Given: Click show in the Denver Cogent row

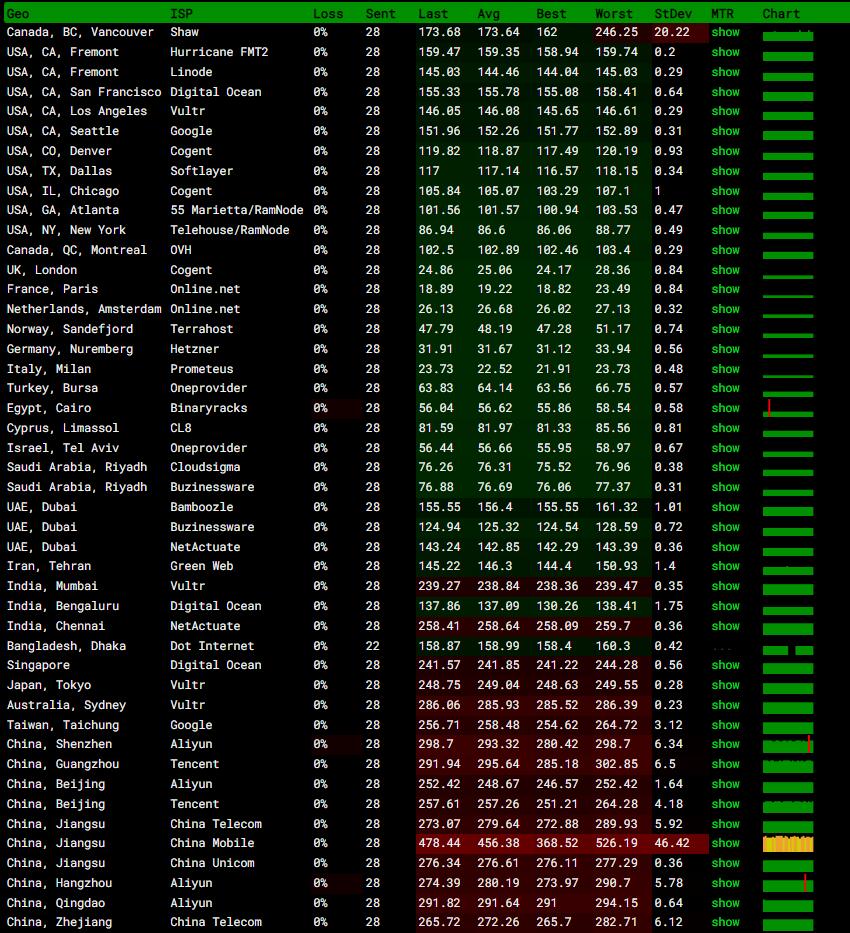Looking at the screenshot, I should click(x=725, y=151).
